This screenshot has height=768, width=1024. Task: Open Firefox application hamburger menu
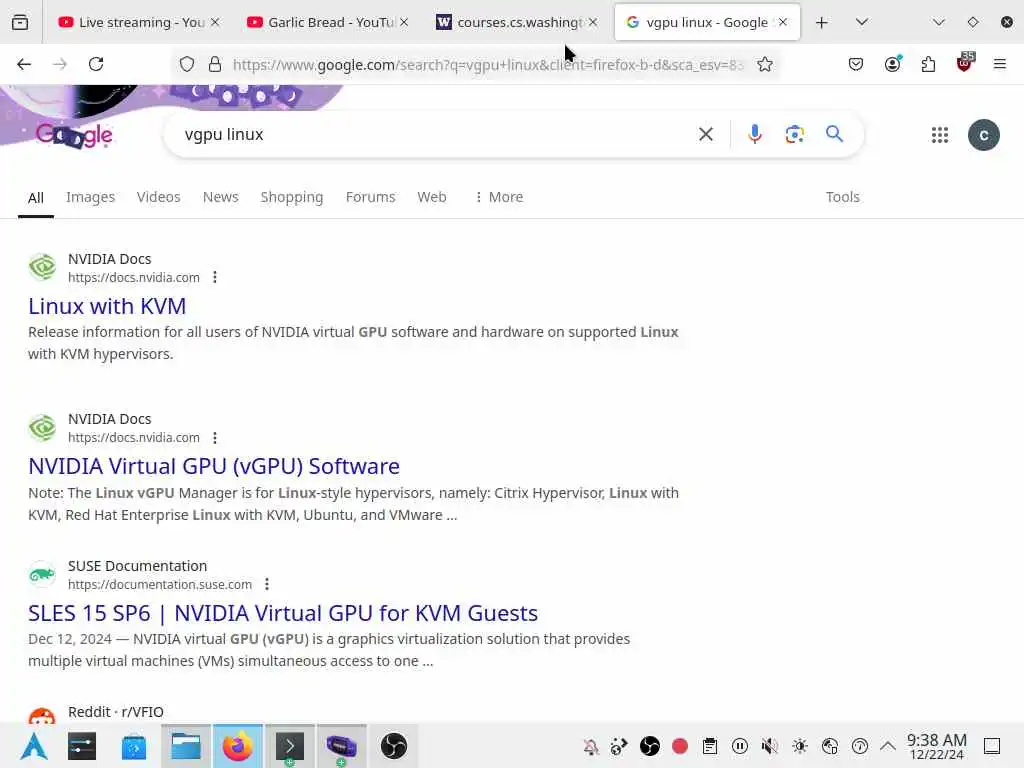[999, 64]
